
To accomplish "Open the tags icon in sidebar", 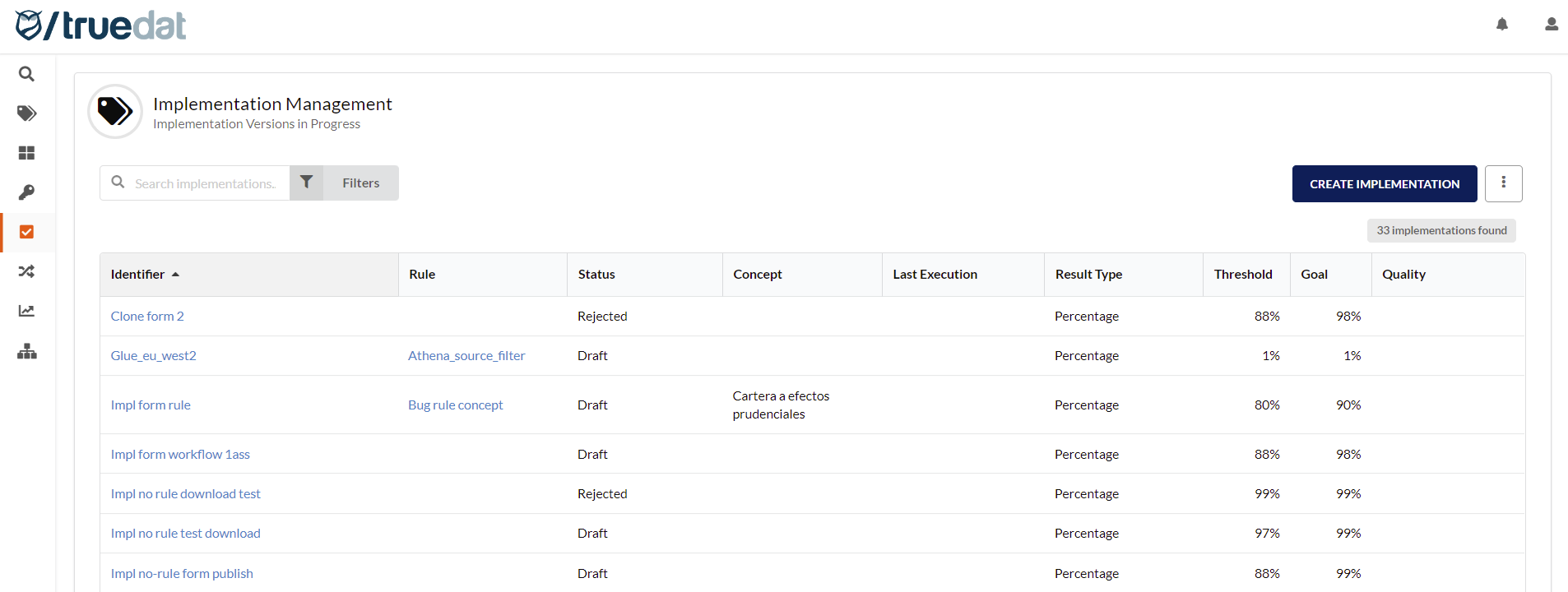I will [x=26, y=113].
